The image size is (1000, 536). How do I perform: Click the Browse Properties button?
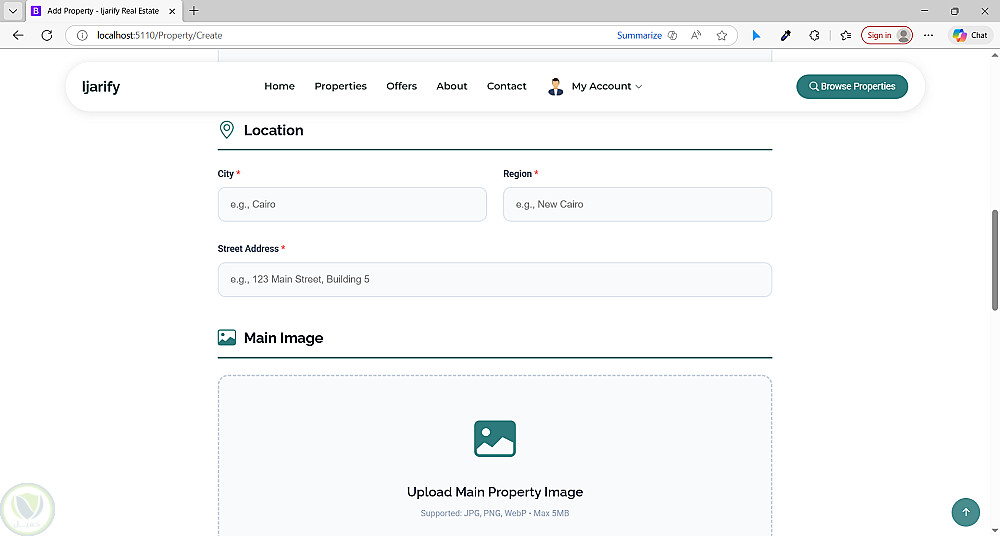[x=852, y=87]
